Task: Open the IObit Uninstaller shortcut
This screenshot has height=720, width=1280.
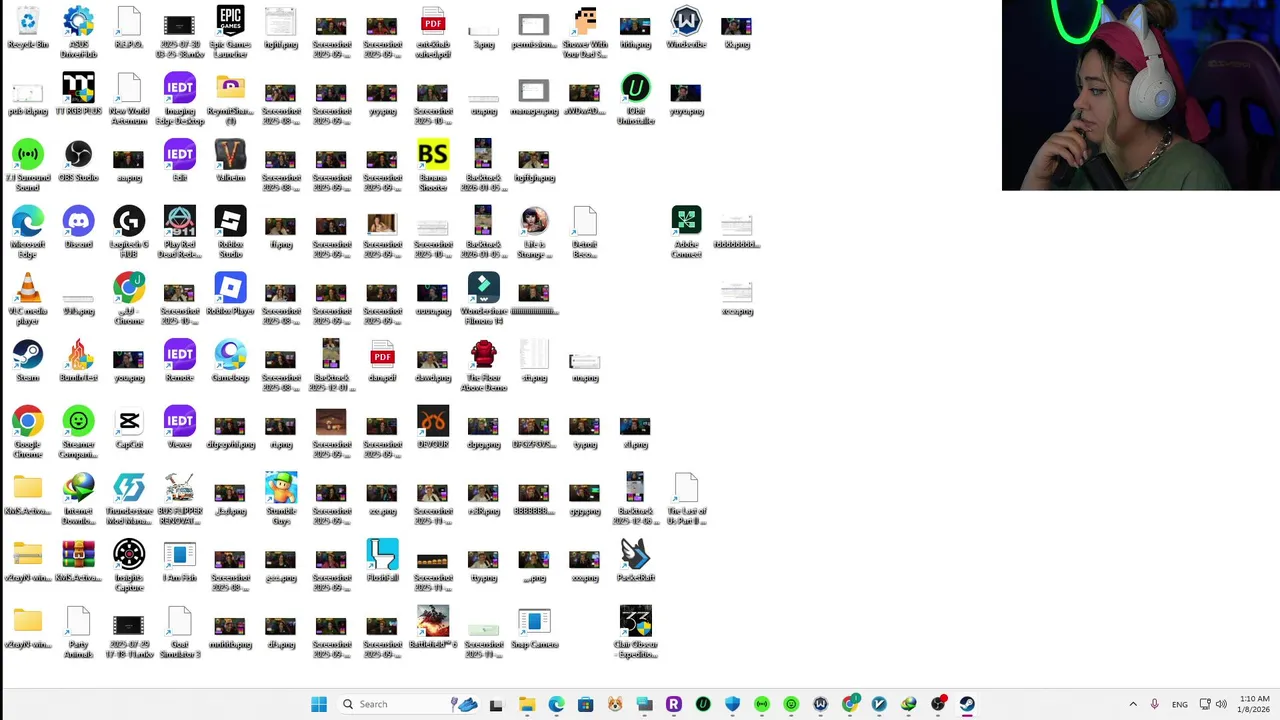Action: 635,99
